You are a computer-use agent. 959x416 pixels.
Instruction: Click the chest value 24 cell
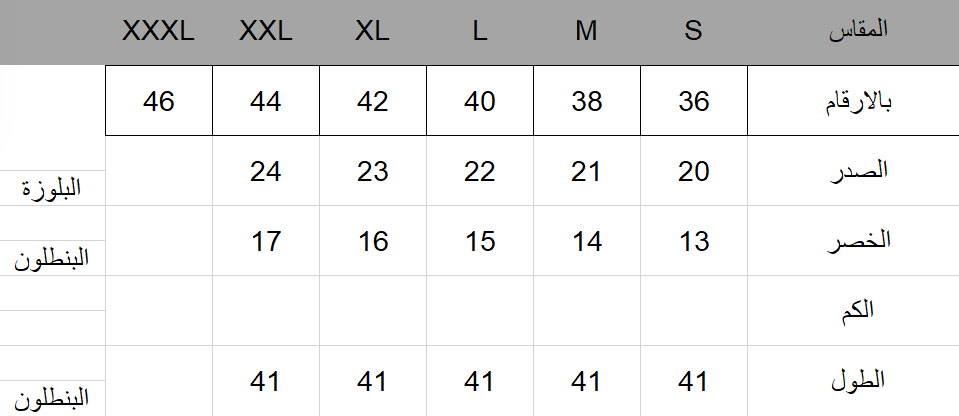(266, 171)
